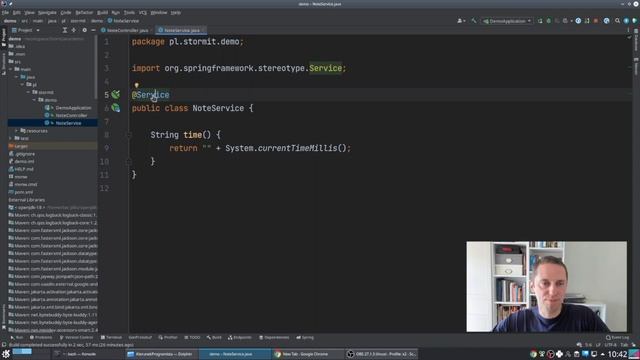Expand the test folder
640x360 pixels.
(11, 138)
